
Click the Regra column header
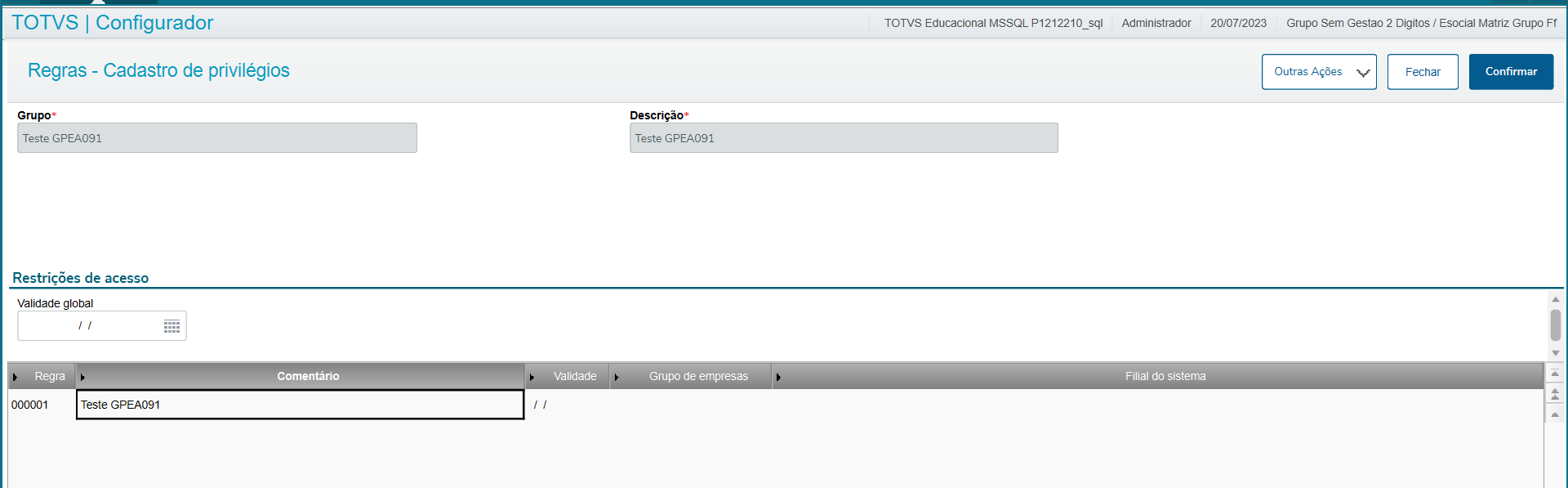point(42,376)
